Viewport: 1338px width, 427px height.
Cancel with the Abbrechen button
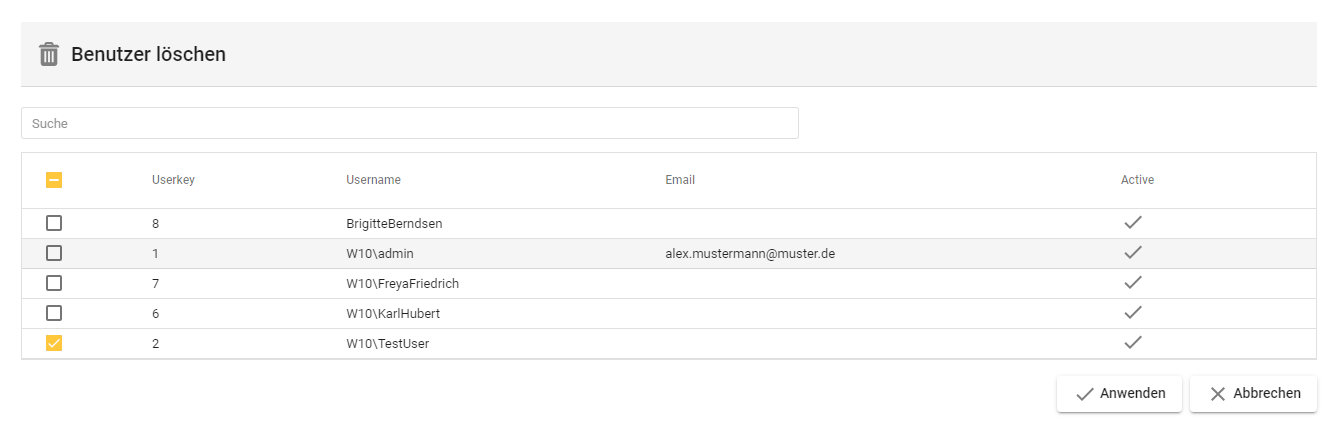click(x=1253, y=394)
